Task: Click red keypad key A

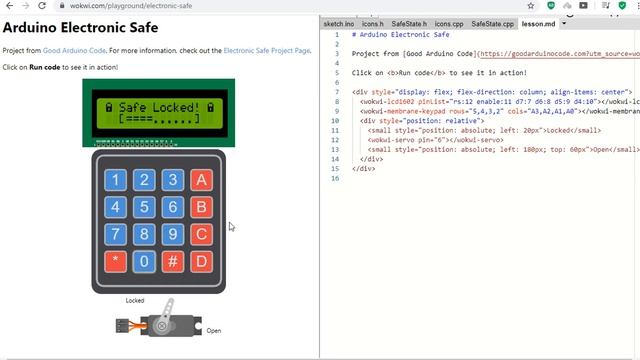Action: point(201,180)
